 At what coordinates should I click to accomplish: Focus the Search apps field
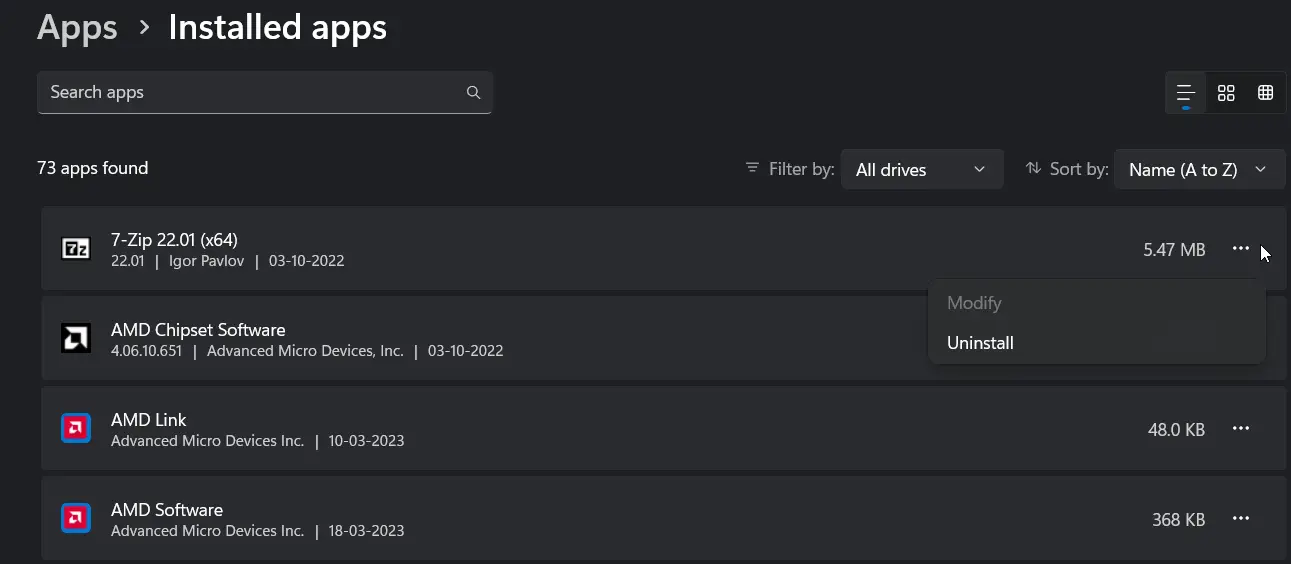[265, 92]
